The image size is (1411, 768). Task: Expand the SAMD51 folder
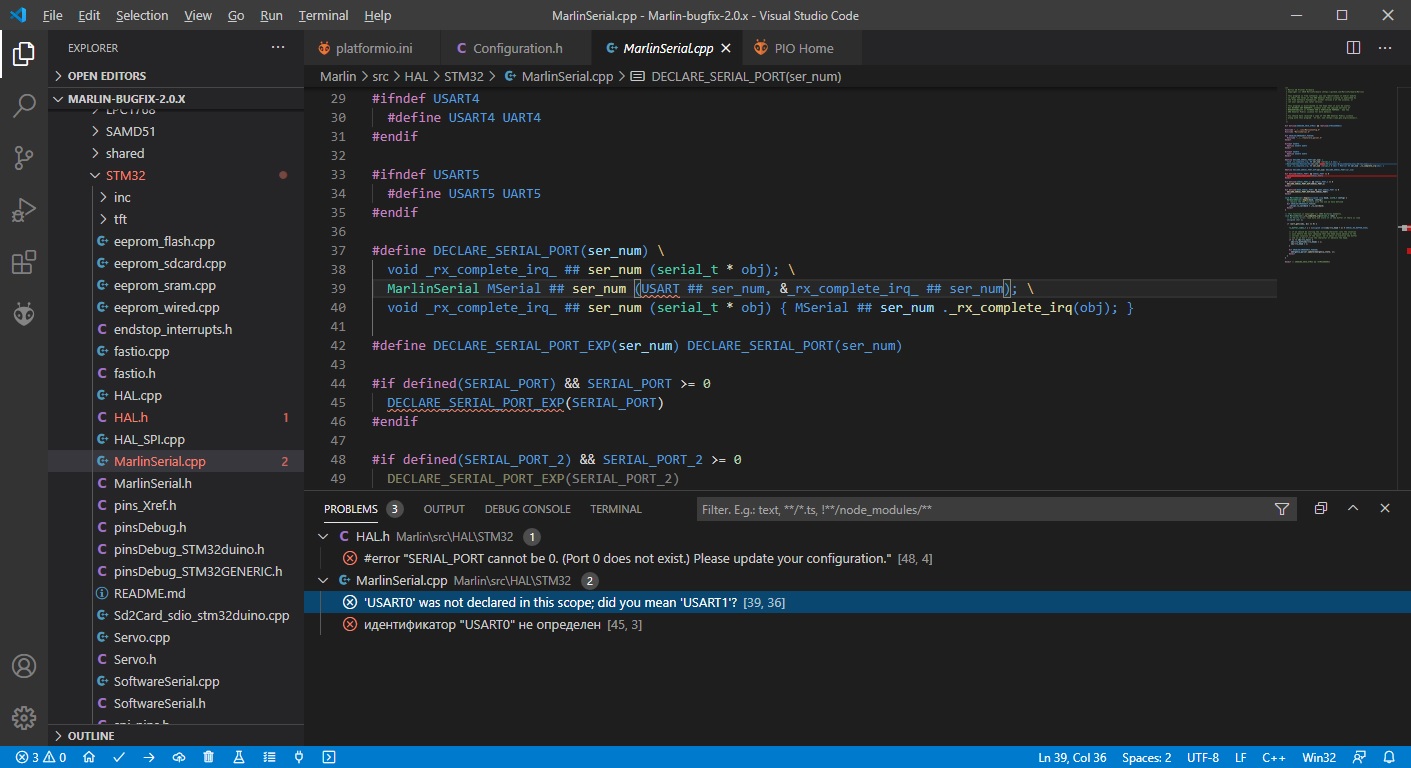[x=130, y=131]
